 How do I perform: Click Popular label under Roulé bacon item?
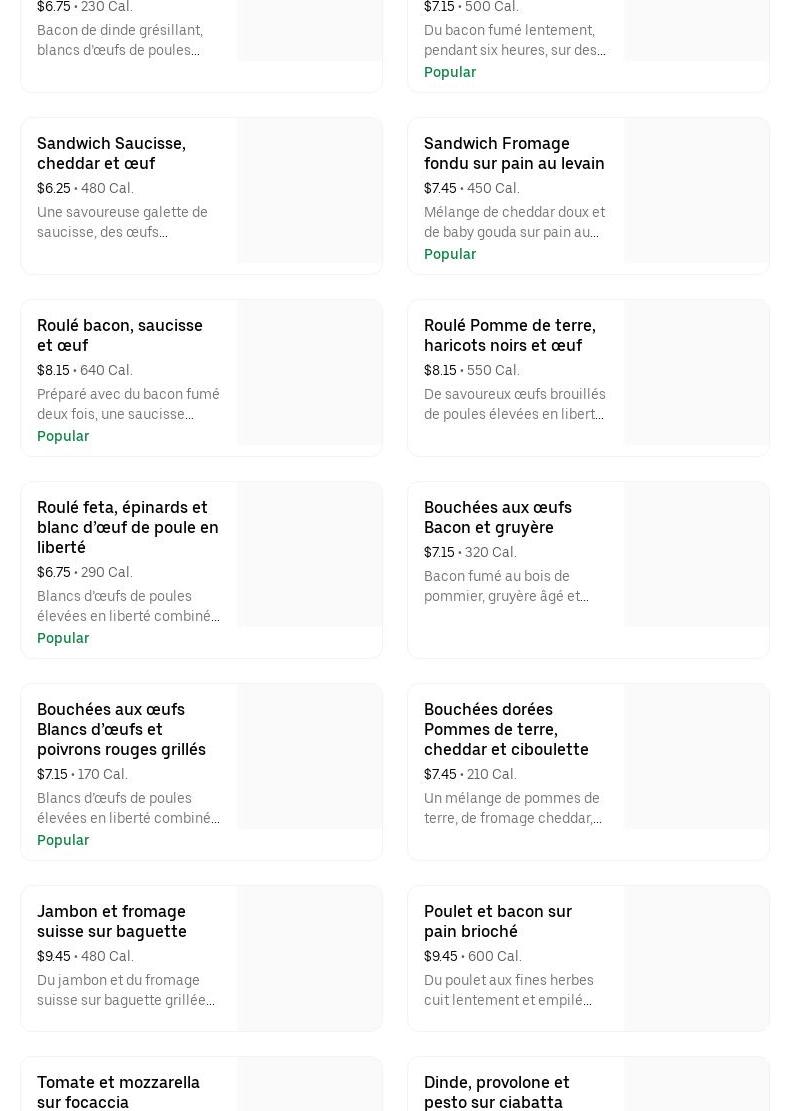63,436
